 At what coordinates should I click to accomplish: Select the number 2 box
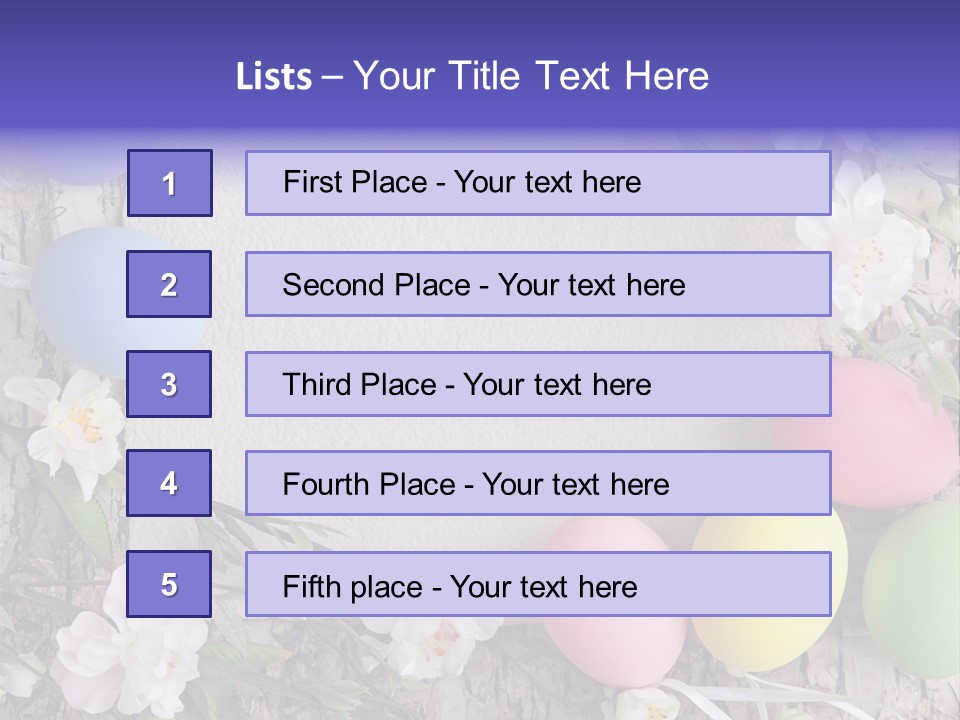click(x=169, y=284)
